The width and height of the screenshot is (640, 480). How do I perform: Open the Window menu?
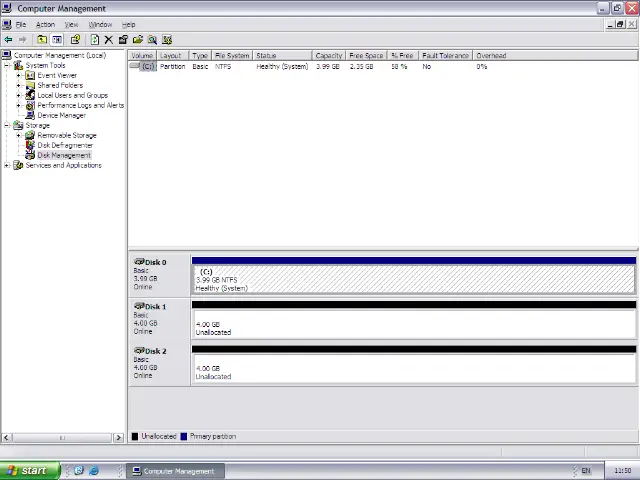(x=100, y=25)
